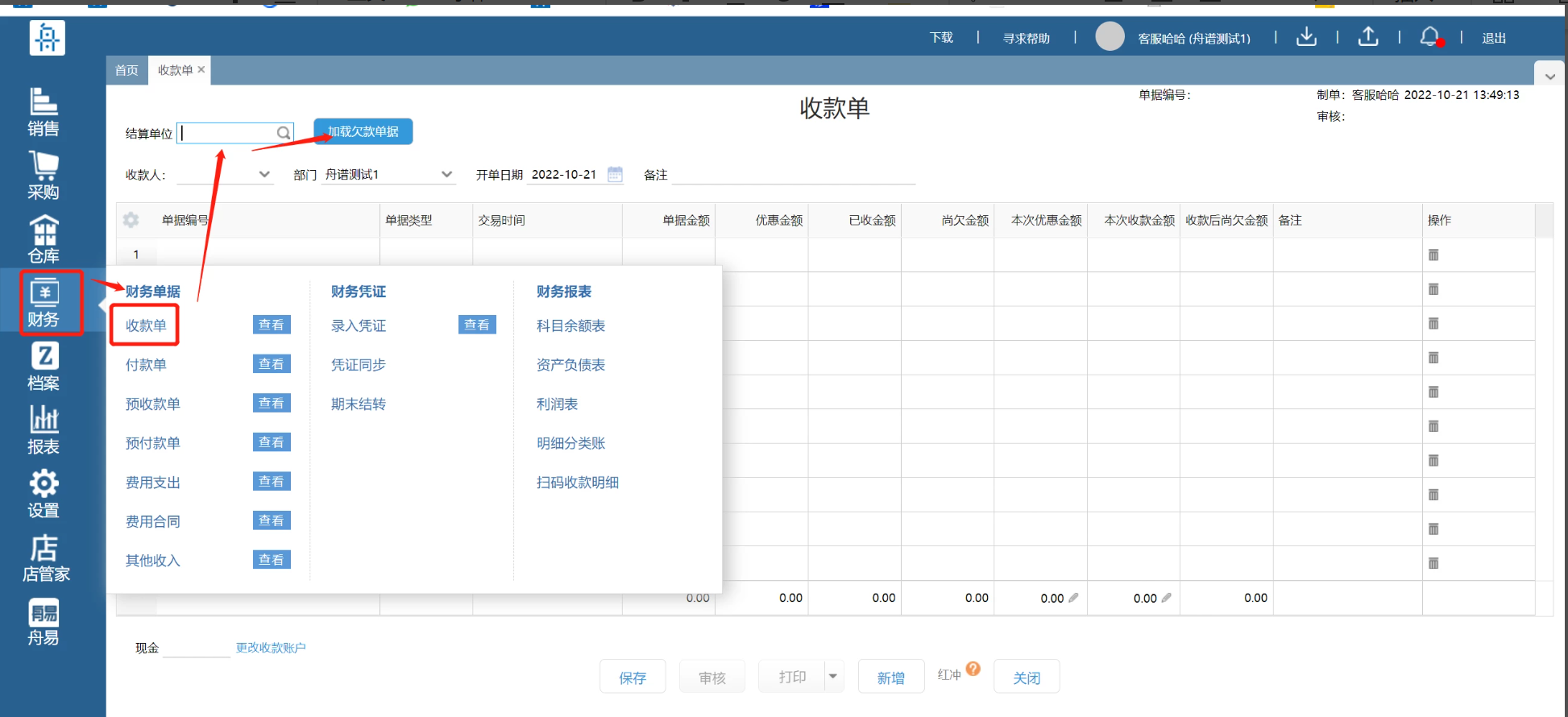Click the 更改收款账户 link

tap(271, 648)
